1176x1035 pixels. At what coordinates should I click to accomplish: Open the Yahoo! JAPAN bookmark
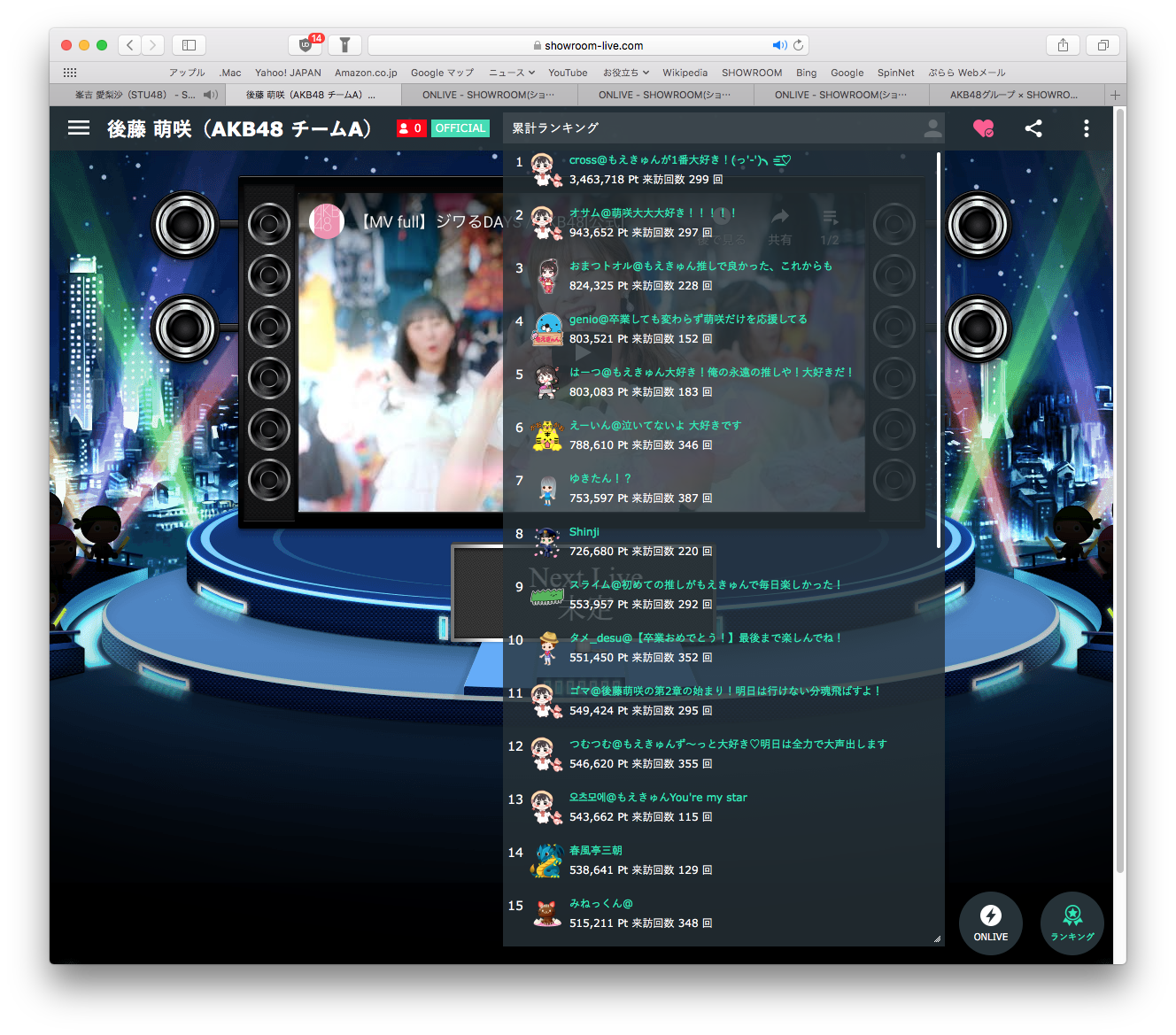[288, 73]
